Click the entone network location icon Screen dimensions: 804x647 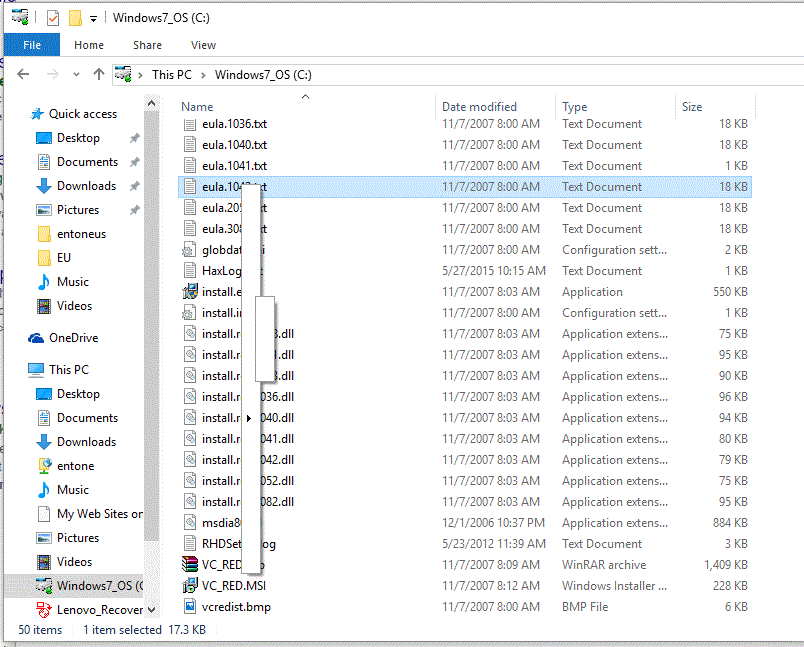tap(44, 466)
